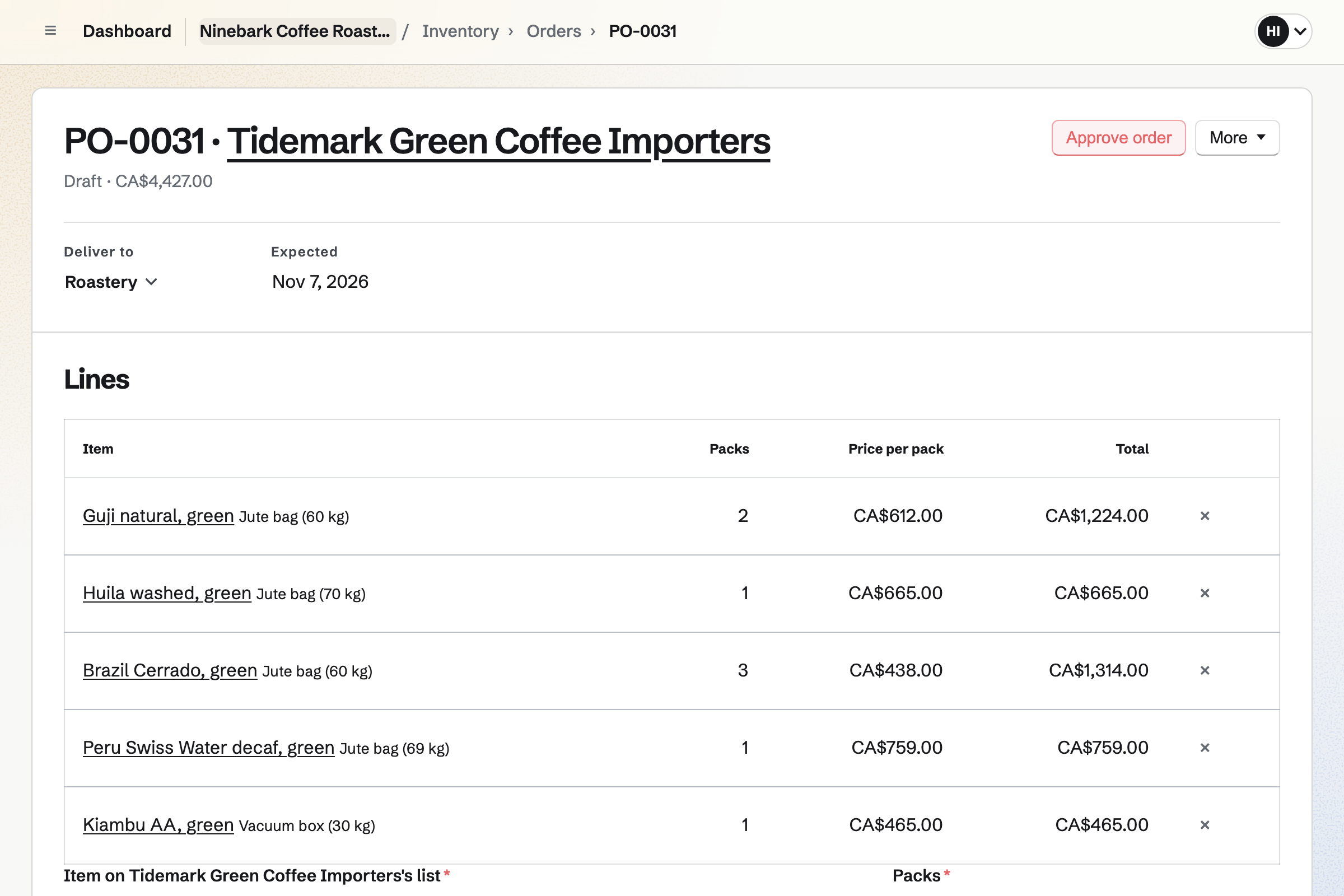
Task: Remove the Brazil Cerrado line item
Action: (x=1205, y=670)
